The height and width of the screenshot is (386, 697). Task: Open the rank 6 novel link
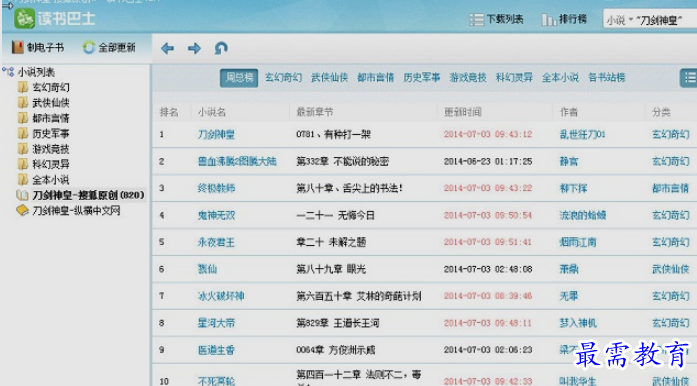(207, 269)
